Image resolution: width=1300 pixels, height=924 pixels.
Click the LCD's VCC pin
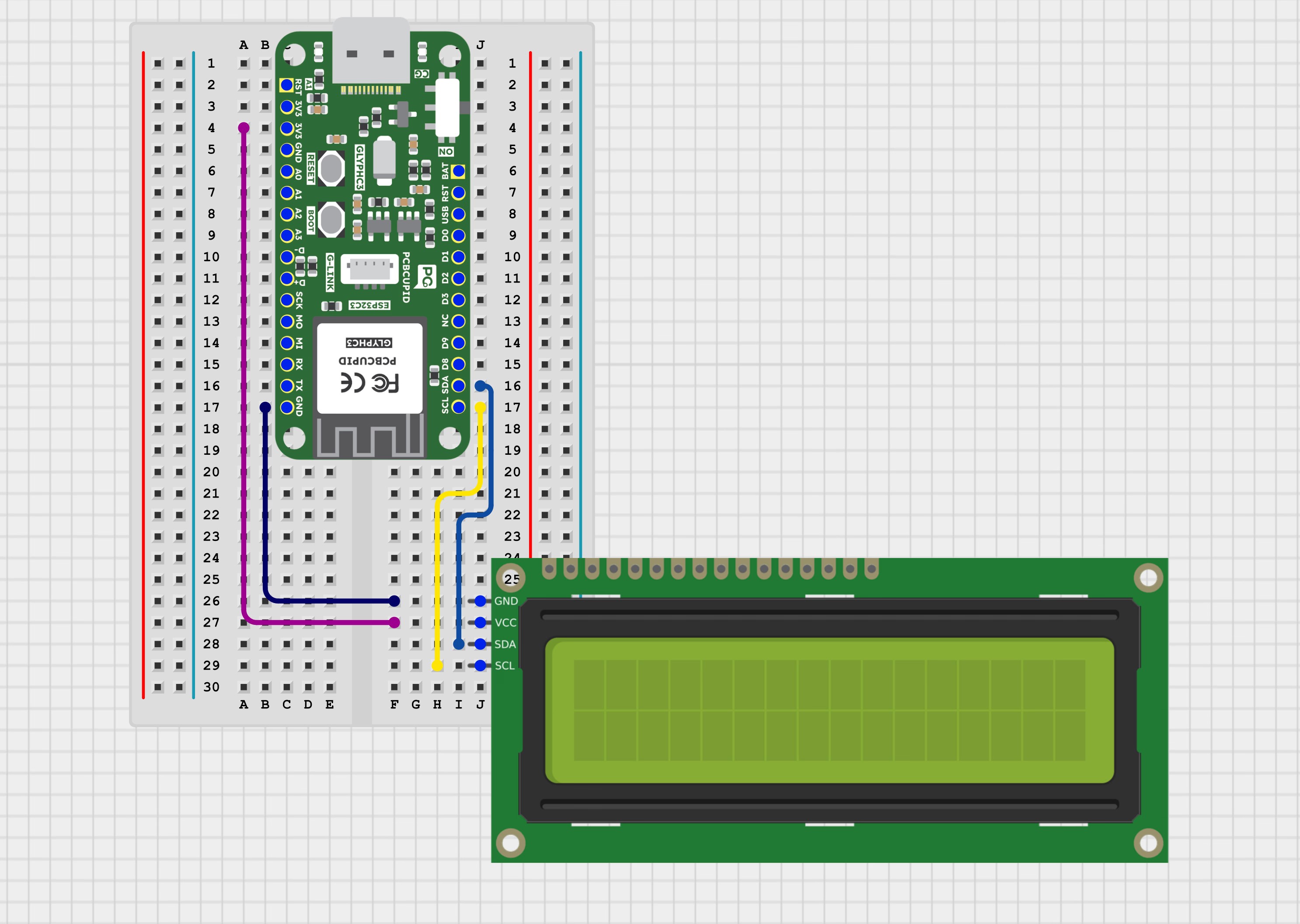(481, 622)
